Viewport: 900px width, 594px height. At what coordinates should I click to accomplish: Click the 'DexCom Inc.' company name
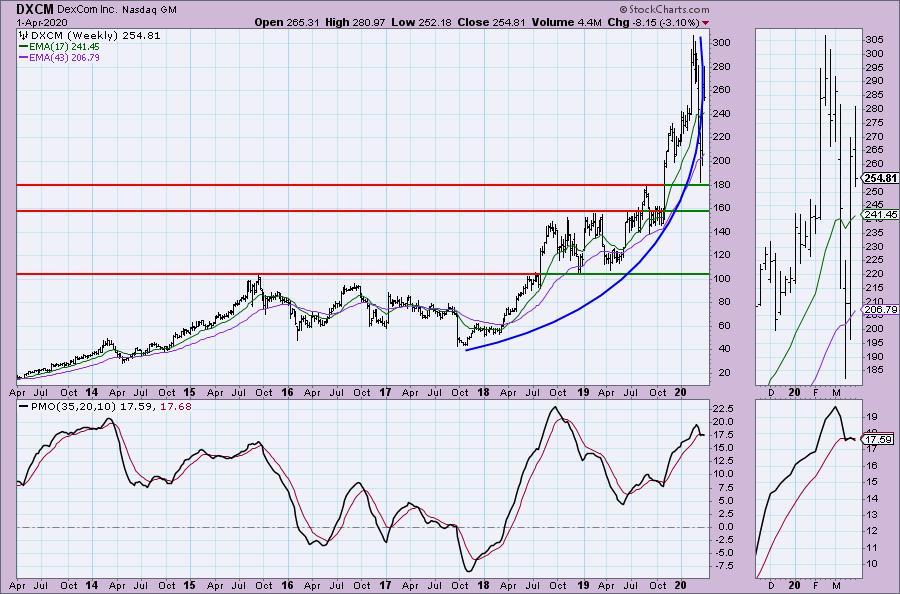coord(86,10)
